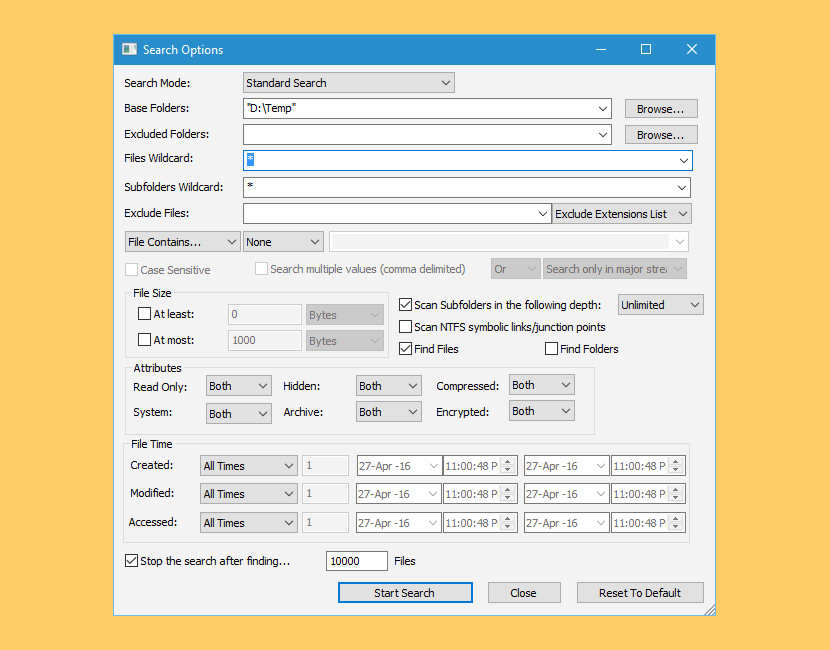Reset all options to default
This screenshot has width=830, height=650.
tap(640, 592)
